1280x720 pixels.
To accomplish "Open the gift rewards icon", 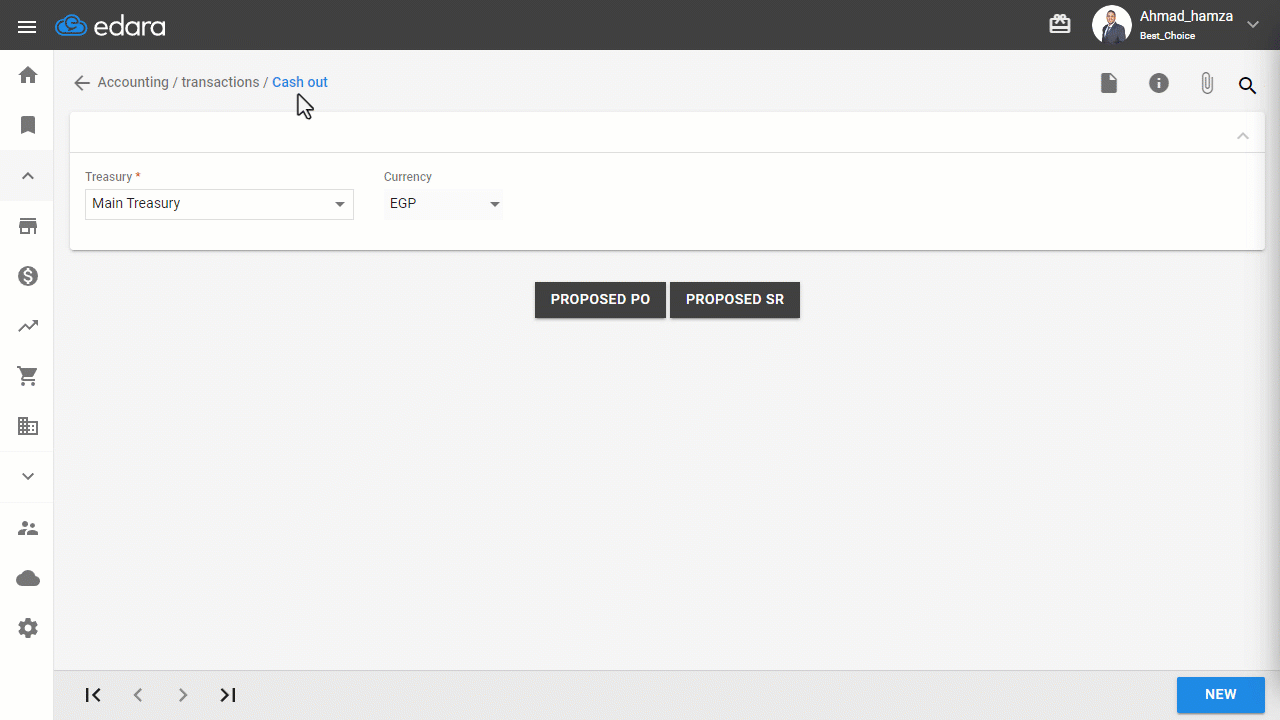I will [1059, 24].
